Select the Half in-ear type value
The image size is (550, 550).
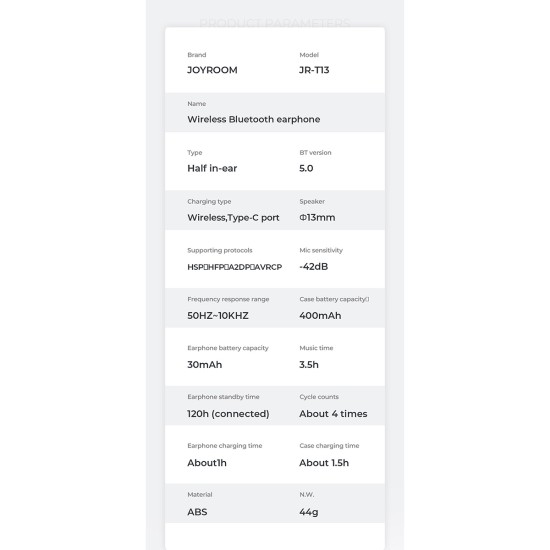(212, 168)
